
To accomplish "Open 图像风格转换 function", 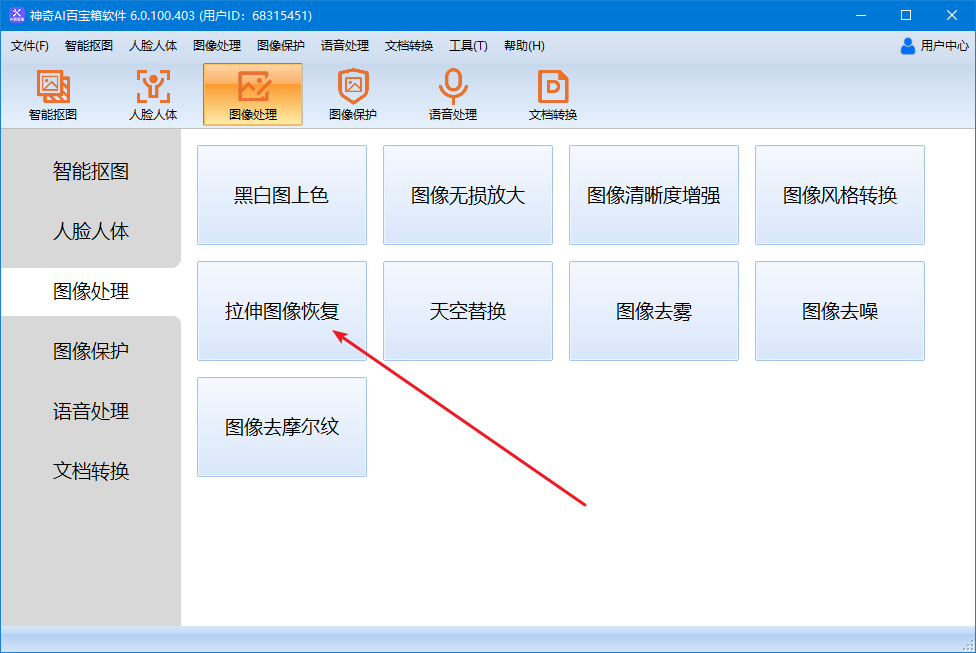I will click(840, 195).
